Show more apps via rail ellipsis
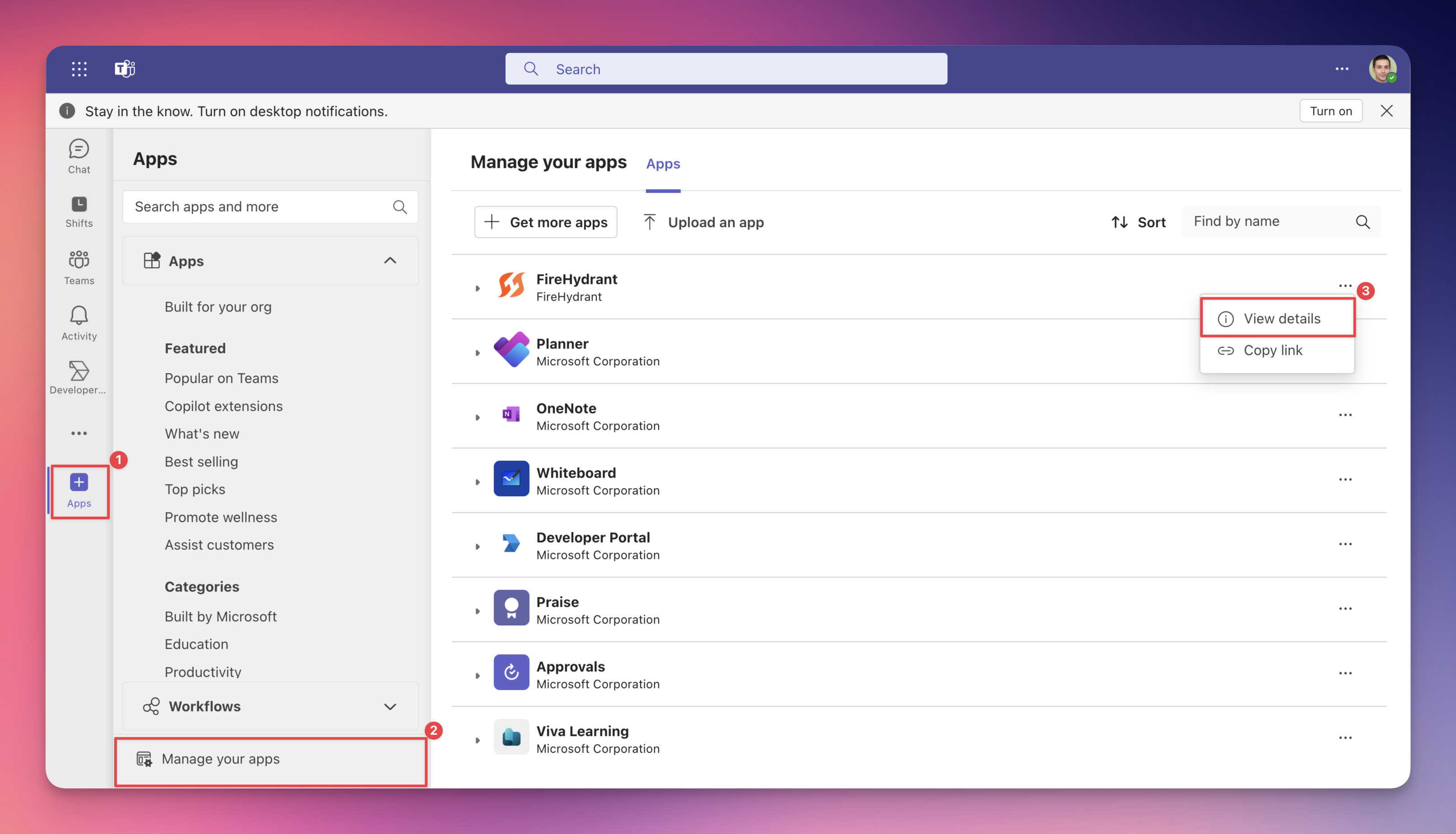 point(79,433)
